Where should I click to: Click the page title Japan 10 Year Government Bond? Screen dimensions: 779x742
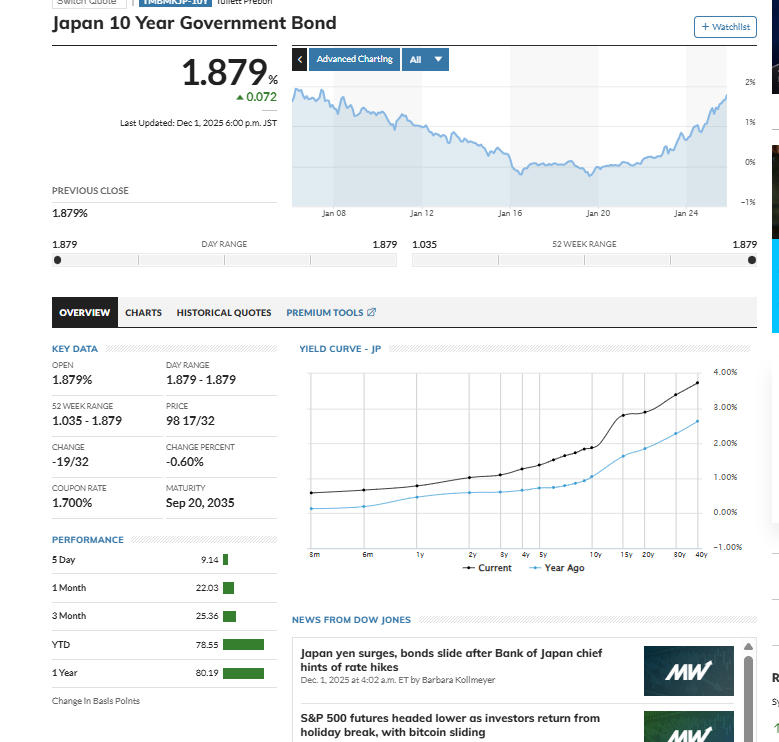pos(194,23)
